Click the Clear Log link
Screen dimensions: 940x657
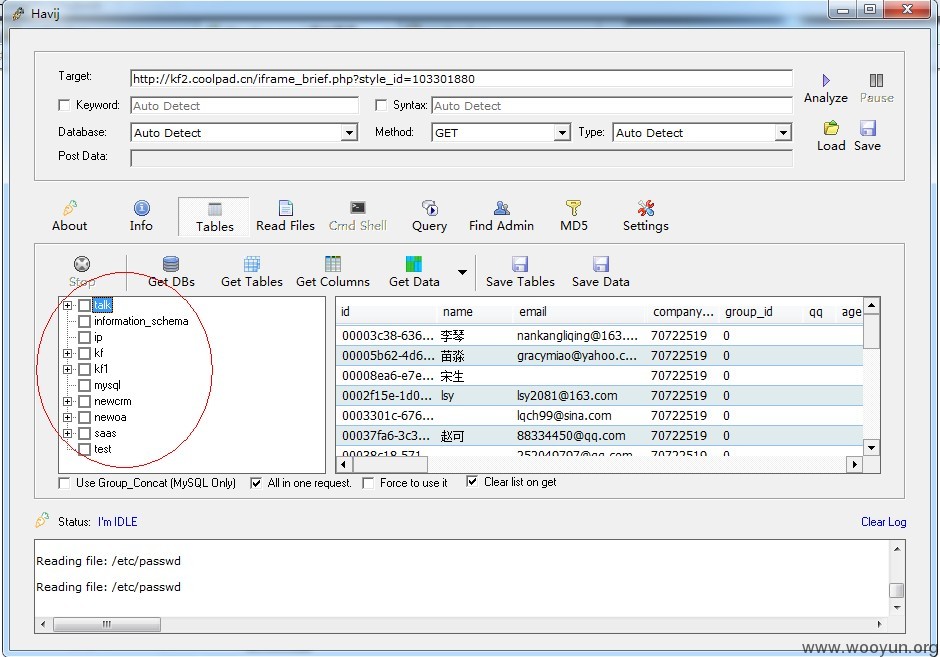[884, 522]
